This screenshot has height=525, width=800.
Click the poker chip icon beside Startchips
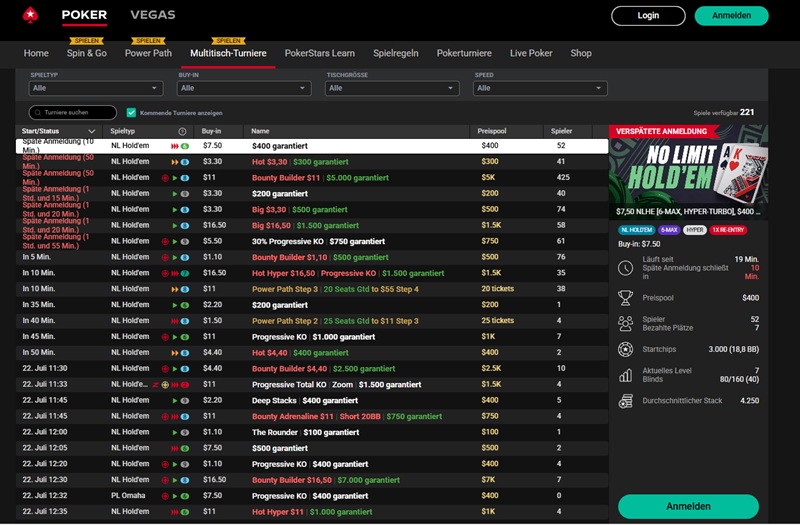coord(625,350)
